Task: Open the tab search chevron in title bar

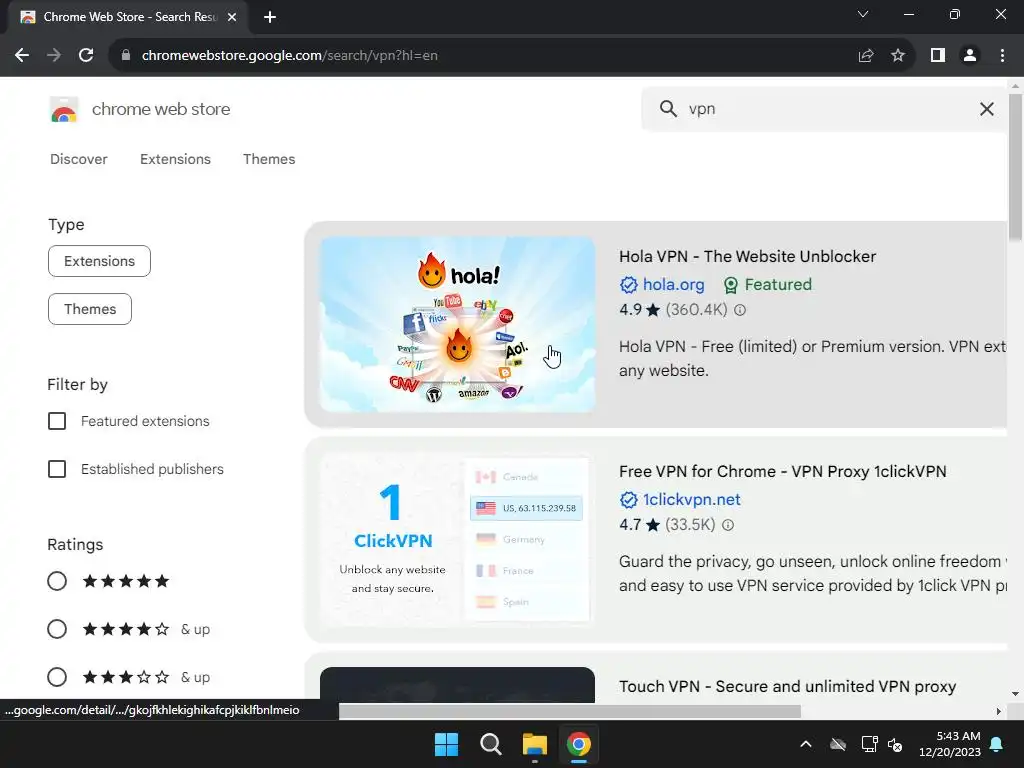Action: tap(863, 14)
